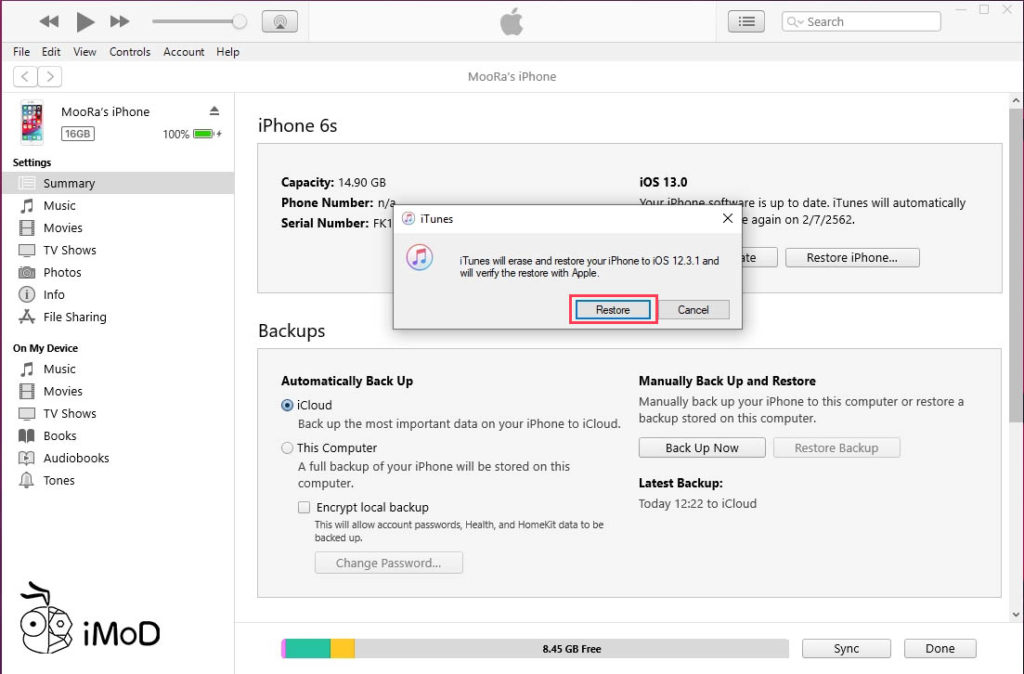Open the File menu
1024x674 pixels.
click(x=22, y=52)
